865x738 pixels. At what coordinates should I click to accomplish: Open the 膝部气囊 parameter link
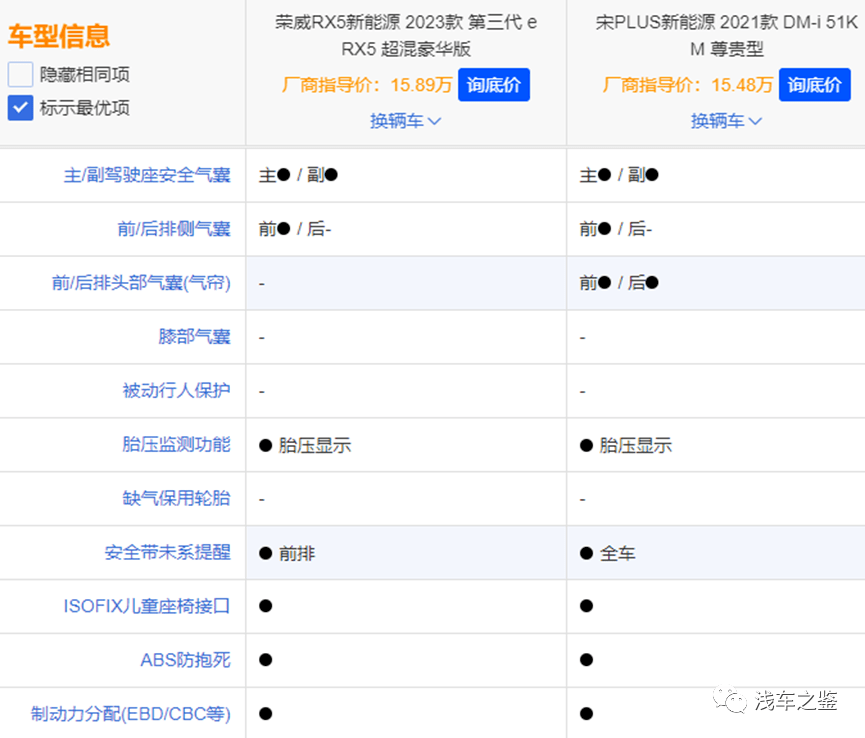[194, 337]
